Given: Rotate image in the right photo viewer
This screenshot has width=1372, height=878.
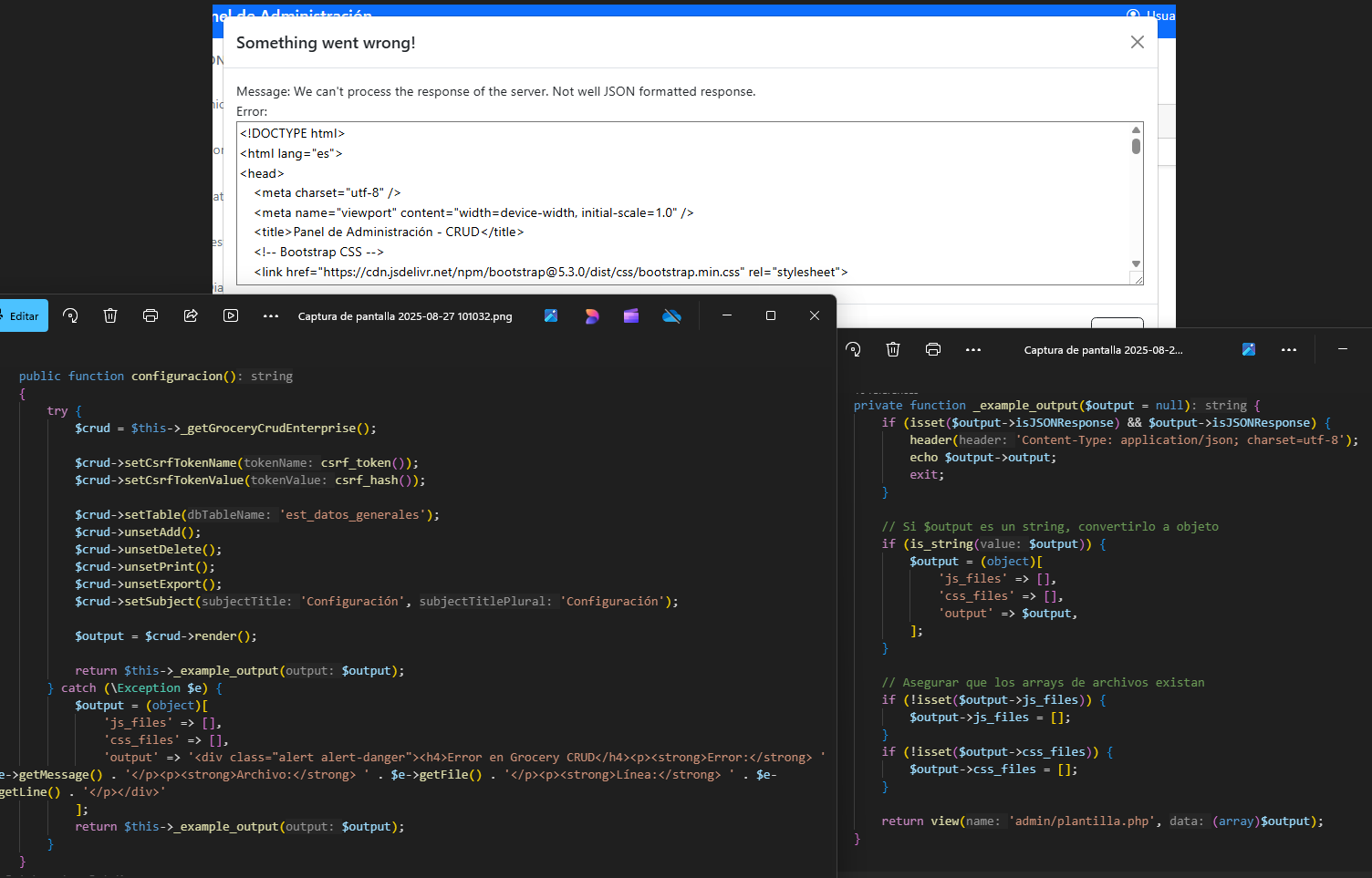Looking at the screenshot, I should [x=853, y=349].
